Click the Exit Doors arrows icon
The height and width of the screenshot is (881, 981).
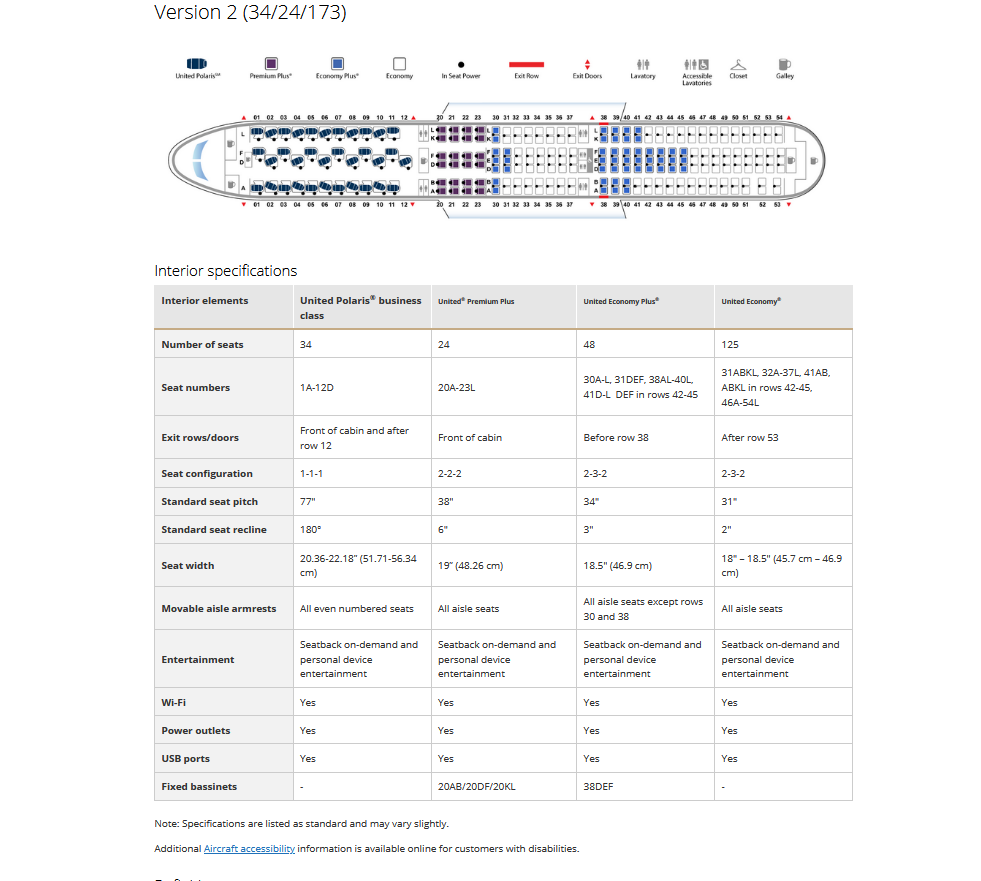pyautogui.click(x=587, y=64)
